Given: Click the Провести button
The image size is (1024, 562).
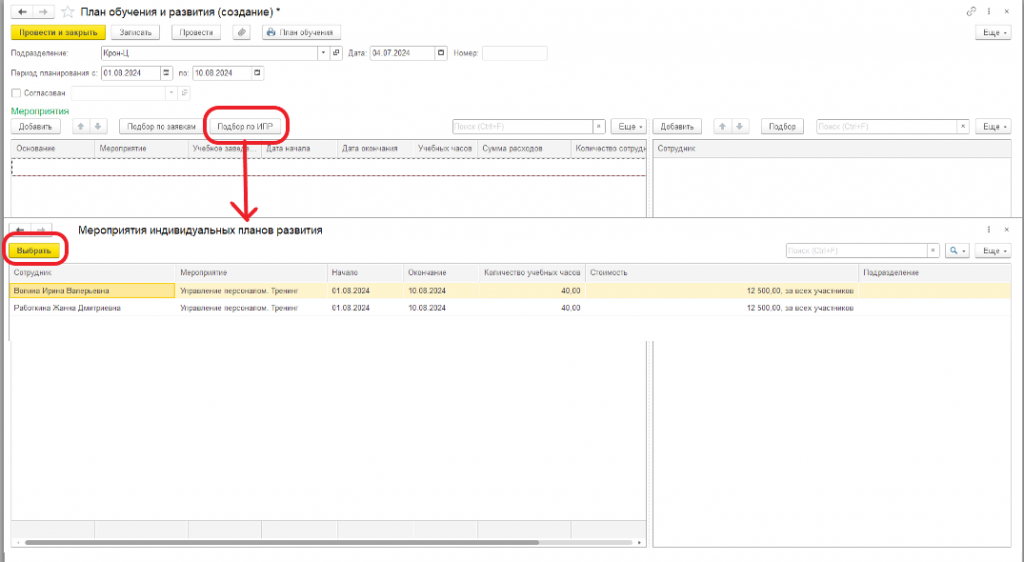Looking at the screenshot, I should pyautogui.click(x=196, y=32).
